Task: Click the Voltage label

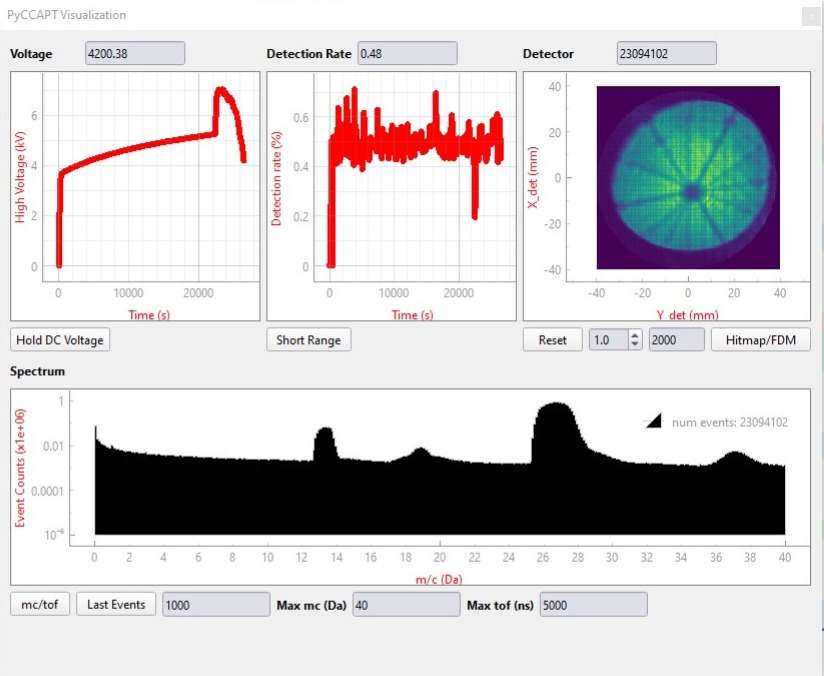Action: coord(31,54)
